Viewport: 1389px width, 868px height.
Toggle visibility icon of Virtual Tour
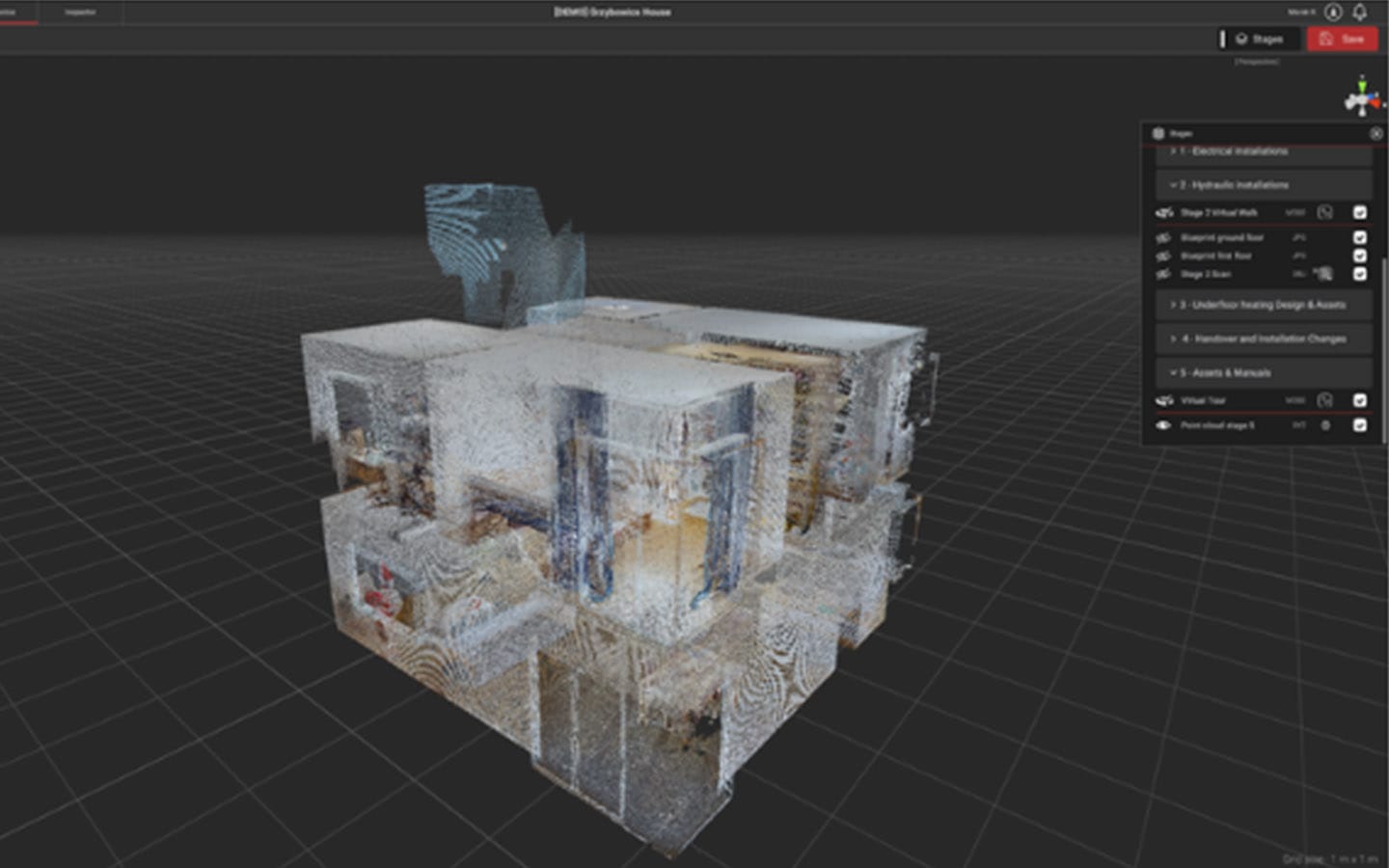pyautogui.click(x=1164, y=400)
